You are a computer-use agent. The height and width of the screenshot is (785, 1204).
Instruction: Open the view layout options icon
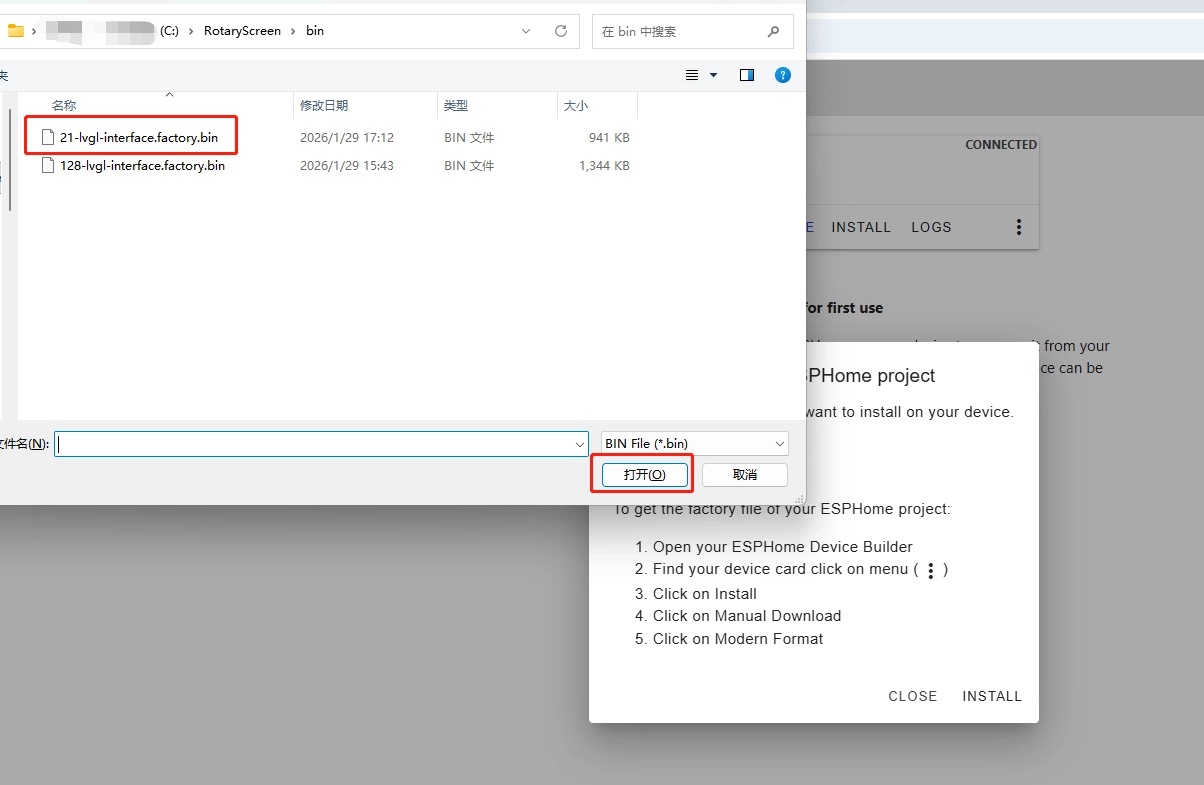point(692,75)
